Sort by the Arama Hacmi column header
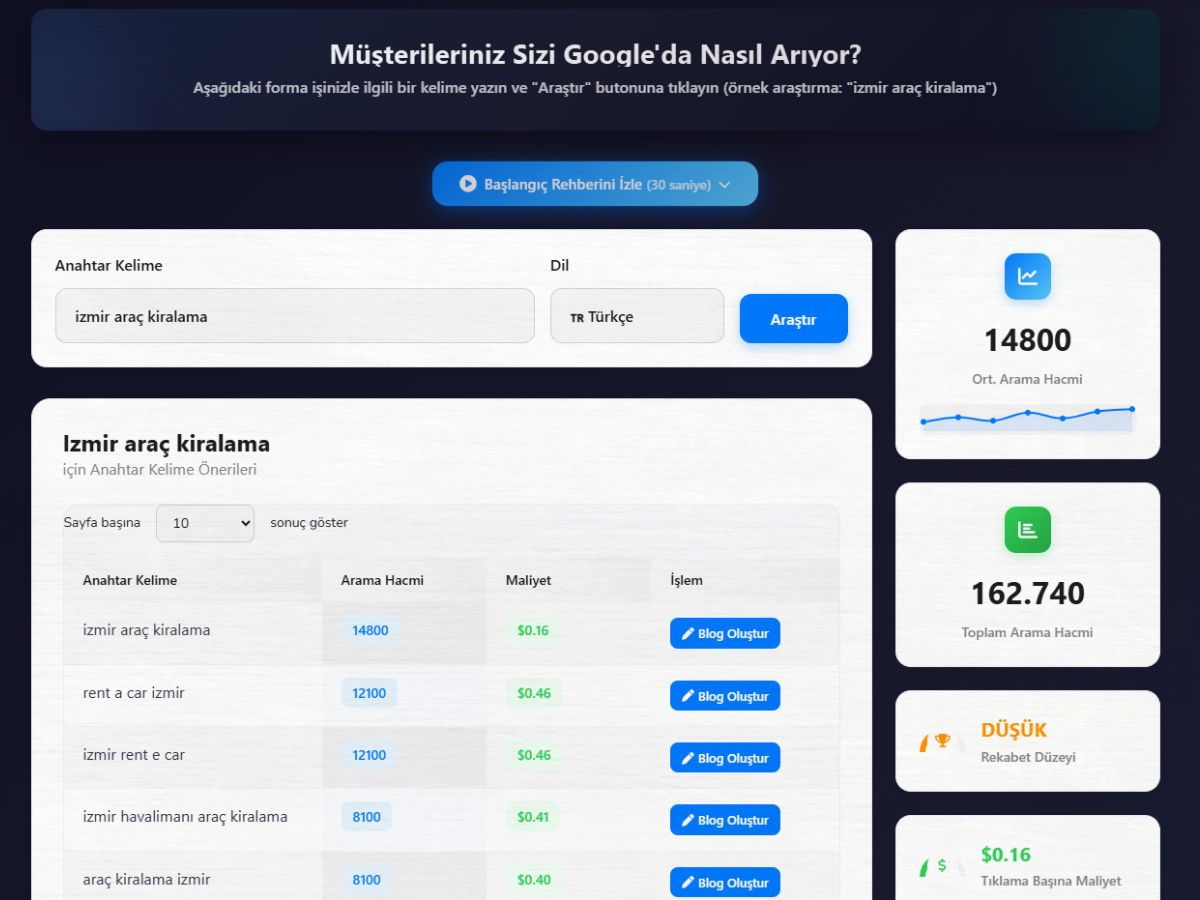Image resolution: width=1200 pixels, height=900 pixels. tap(382, 580)
